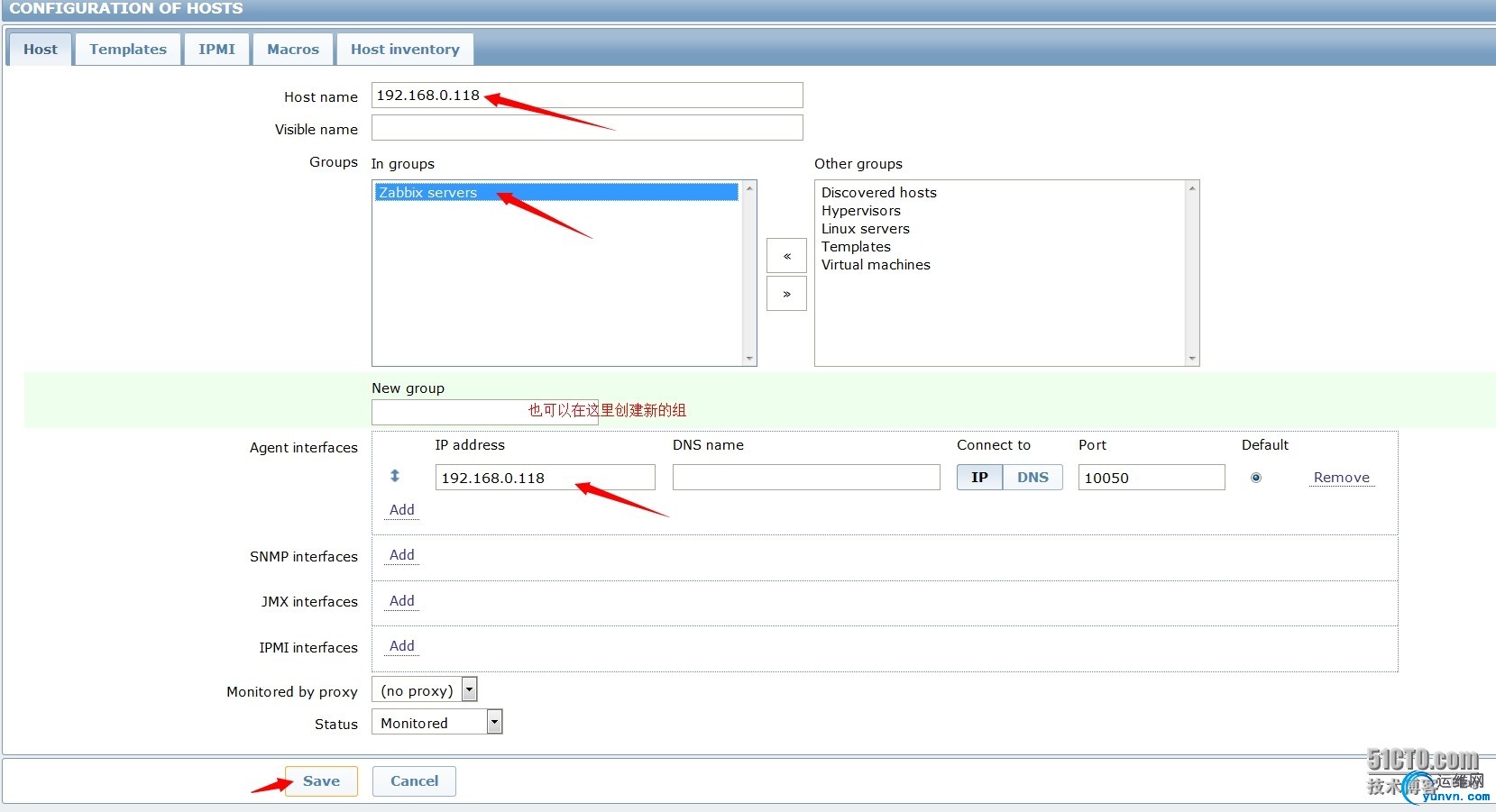
Task: Add a JMX interface
Action: pyautogui.click(x=401, y=601)
